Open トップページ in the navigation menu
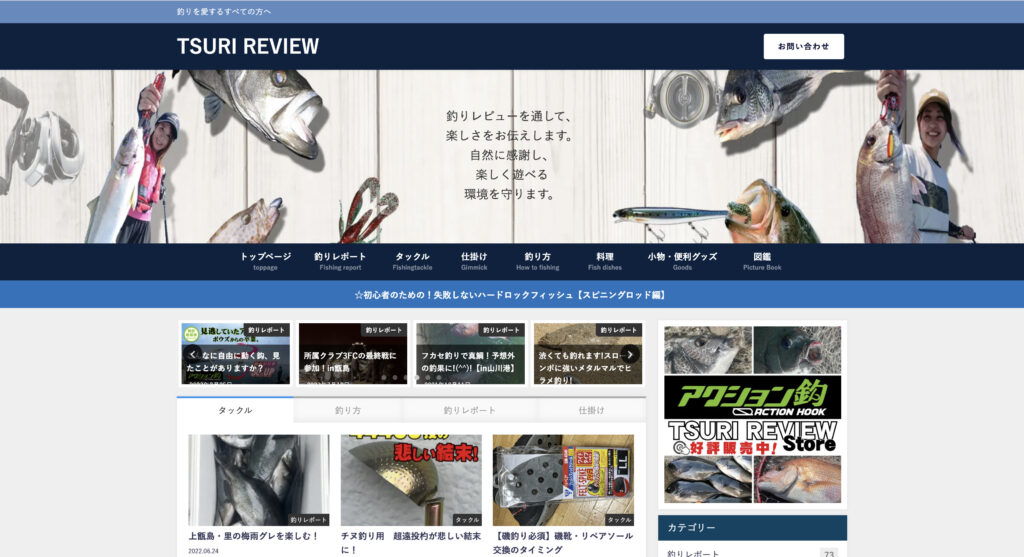Image resolution: width=1024 pixels, height=557 pixels. pyautogui.click(x=265, y=261)
